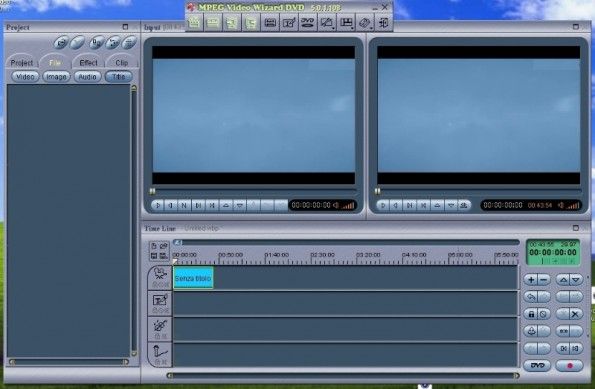Switch to the Project tab
The image size is (595, 389).
pos(22,63)
